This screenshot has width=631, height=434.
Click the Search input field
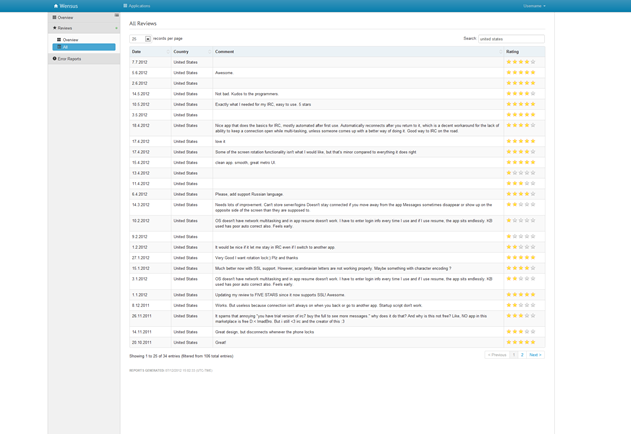pyautogui.click(x=510, y=39)
